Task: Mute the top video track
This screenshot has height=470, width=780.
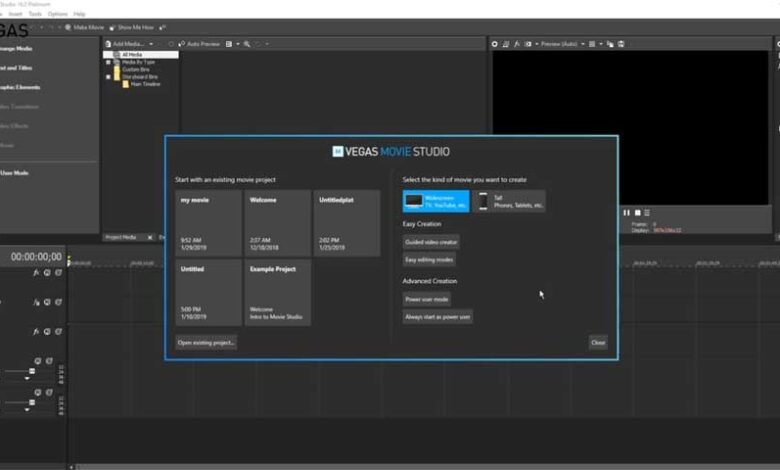Action: 47,273
